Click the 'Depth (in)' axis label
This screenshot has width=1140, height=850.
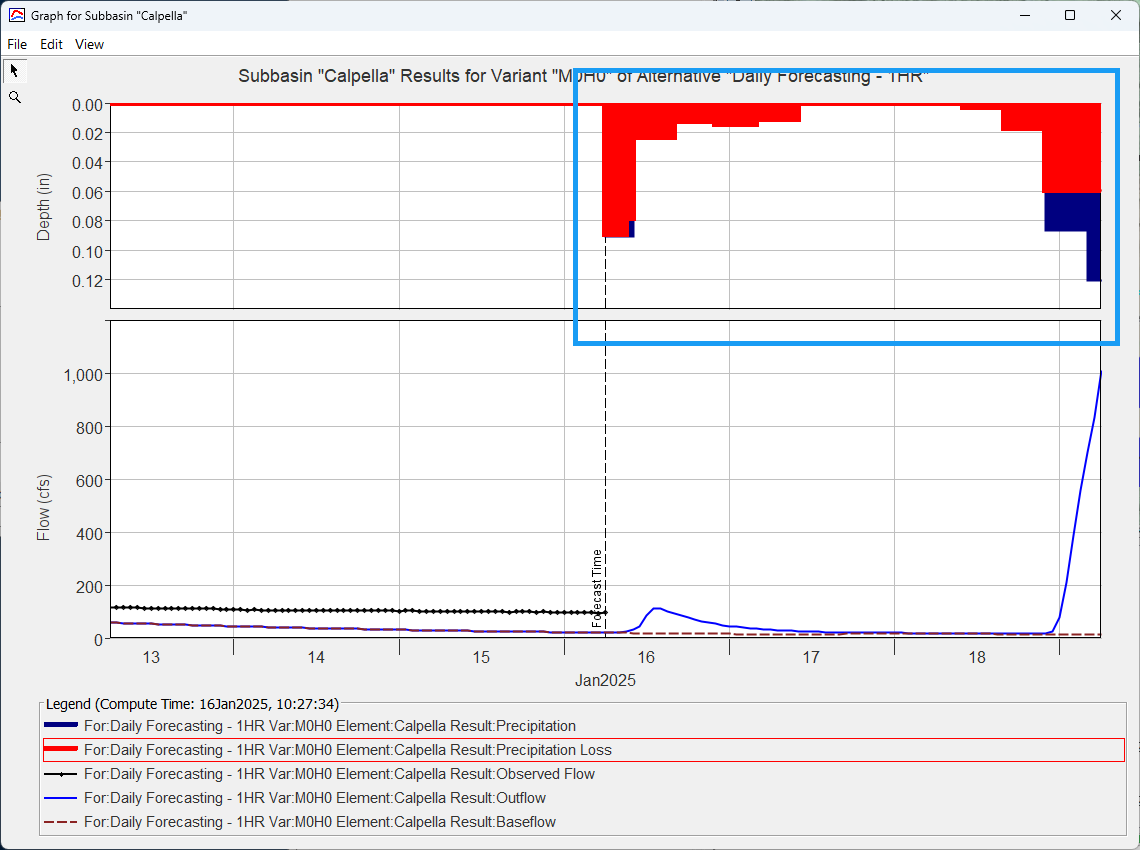[x=44, y=206]
